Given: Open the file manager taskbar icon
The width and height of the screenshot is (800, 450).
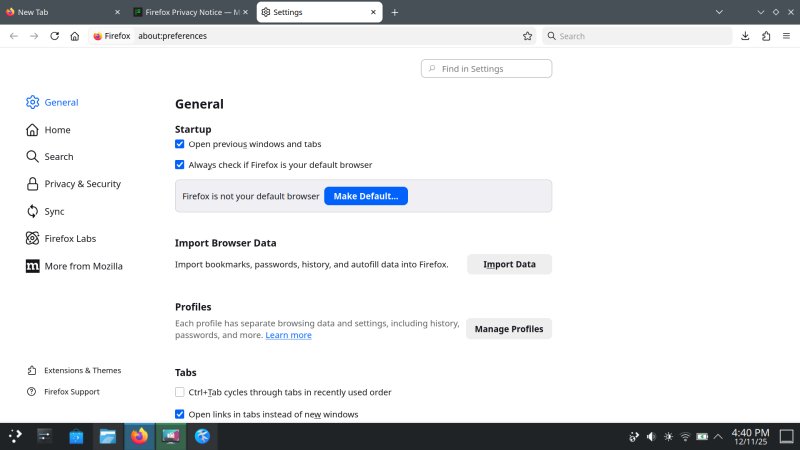Looking at the screenshot, I should [108, 436].
